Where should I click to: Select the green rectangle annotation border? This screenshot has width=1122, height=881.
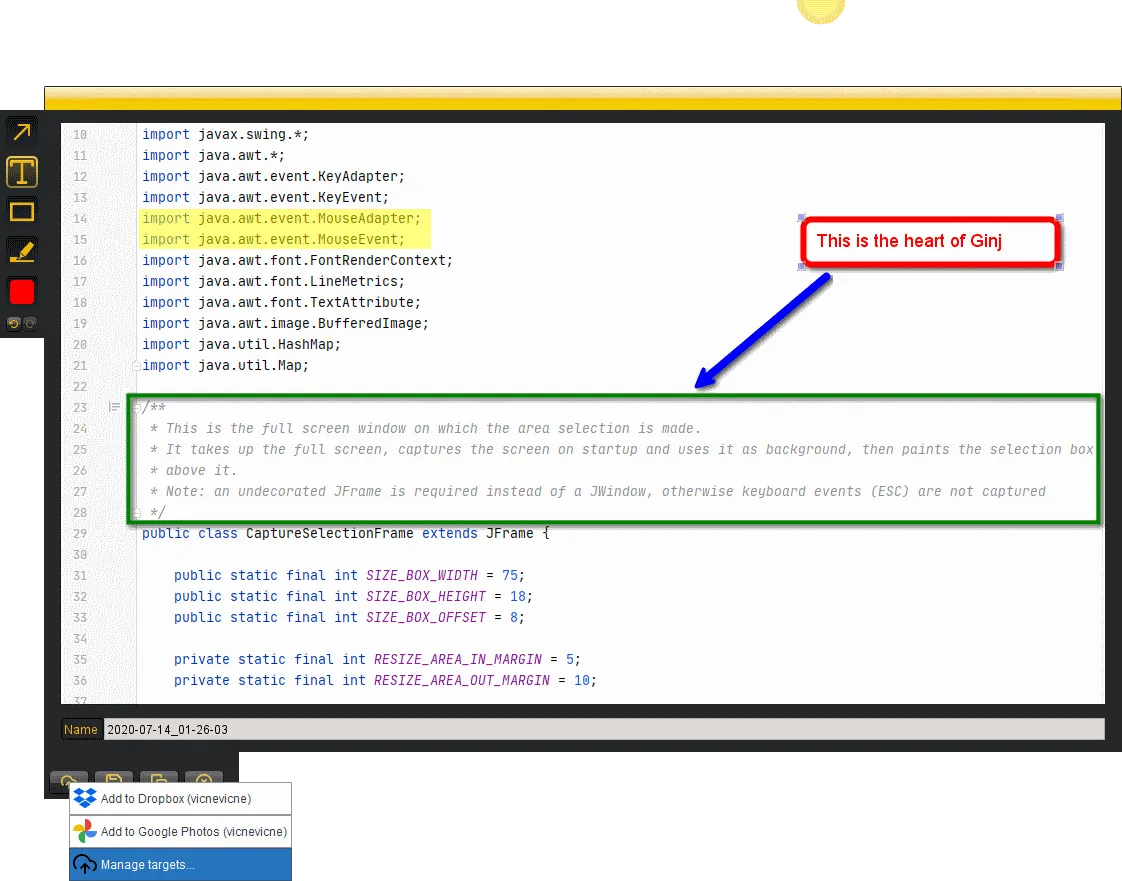pyautogui.click(x=612, y=396)
